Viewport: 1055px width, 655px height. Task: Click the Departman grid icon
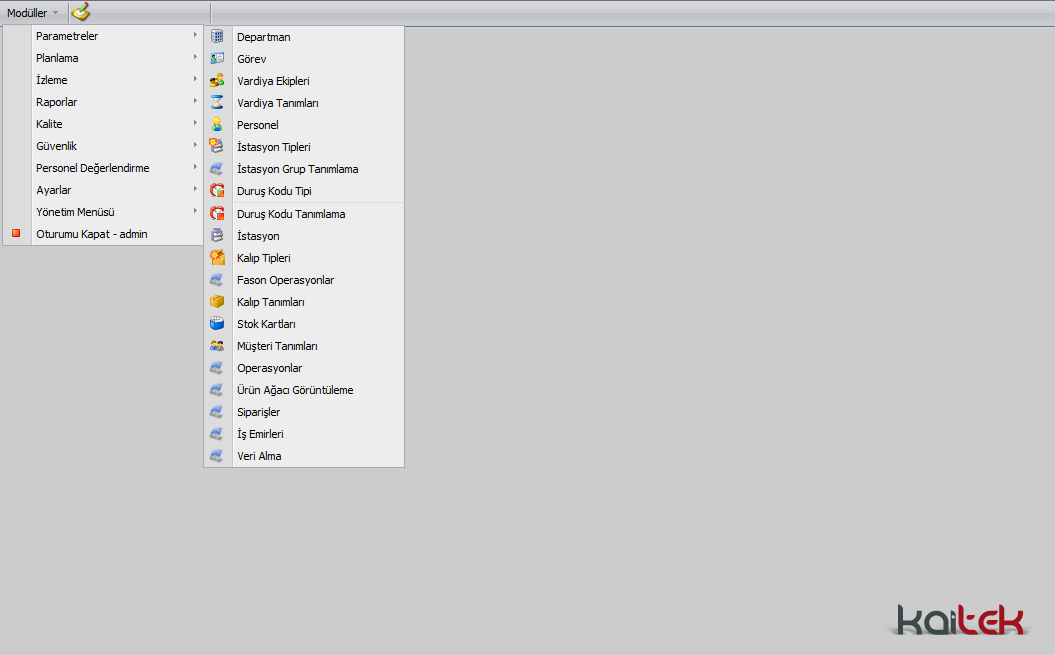tap(217, 37)
